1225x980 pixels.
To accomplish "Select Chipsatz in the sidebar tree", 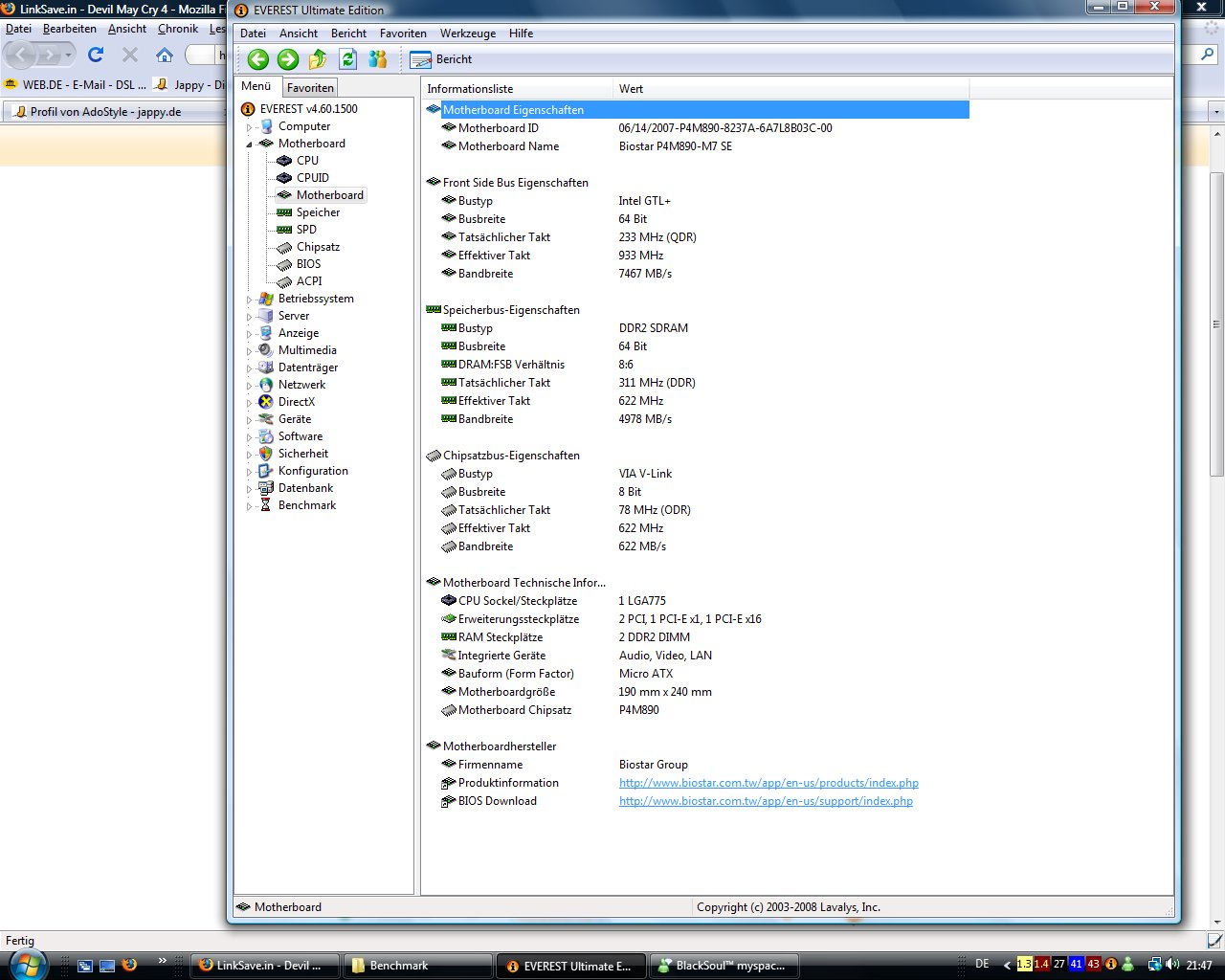I will pos(318,247).
